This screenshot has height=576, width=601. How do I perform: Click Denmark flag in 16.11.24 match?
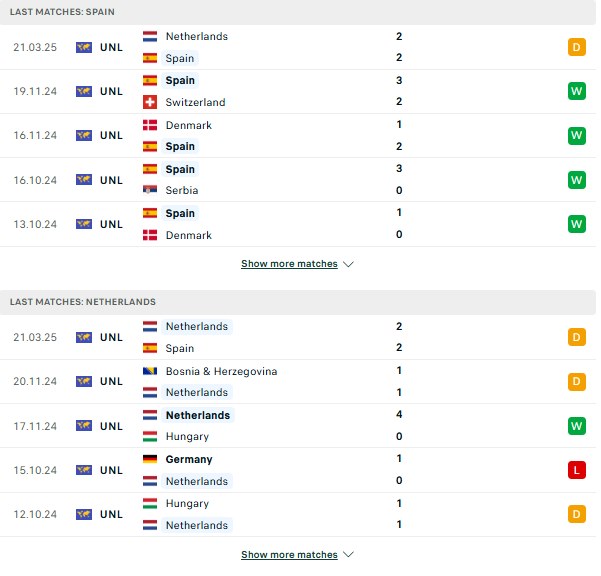(150, 125)
